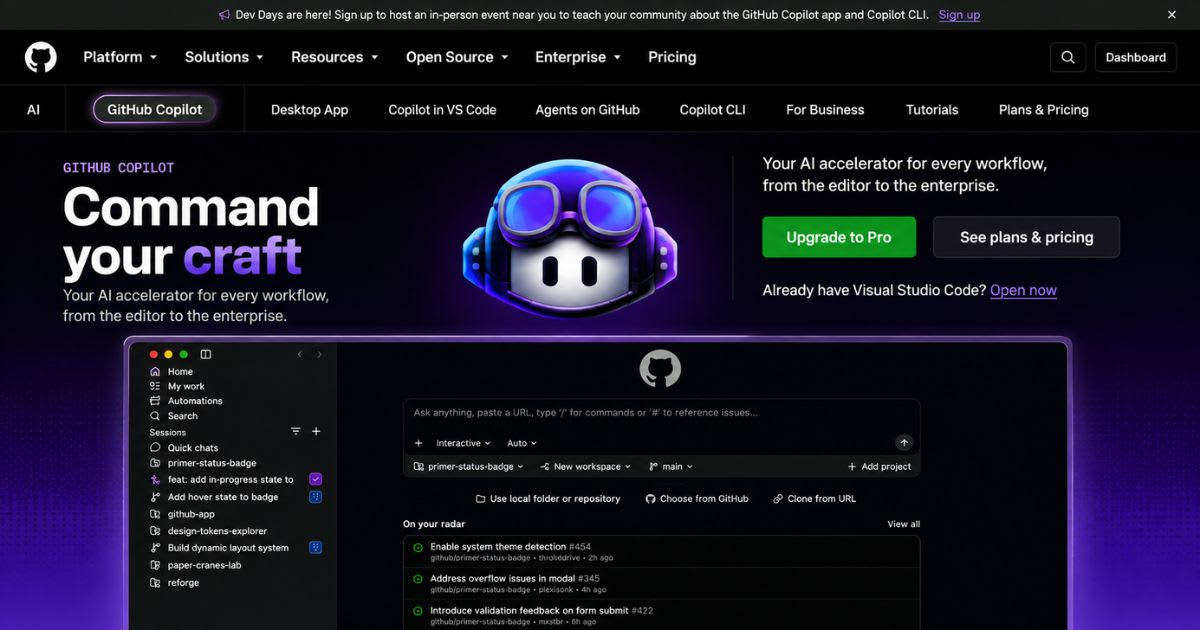Click See plans & pricing button

pyautogui.click(x=1026, y=237)
